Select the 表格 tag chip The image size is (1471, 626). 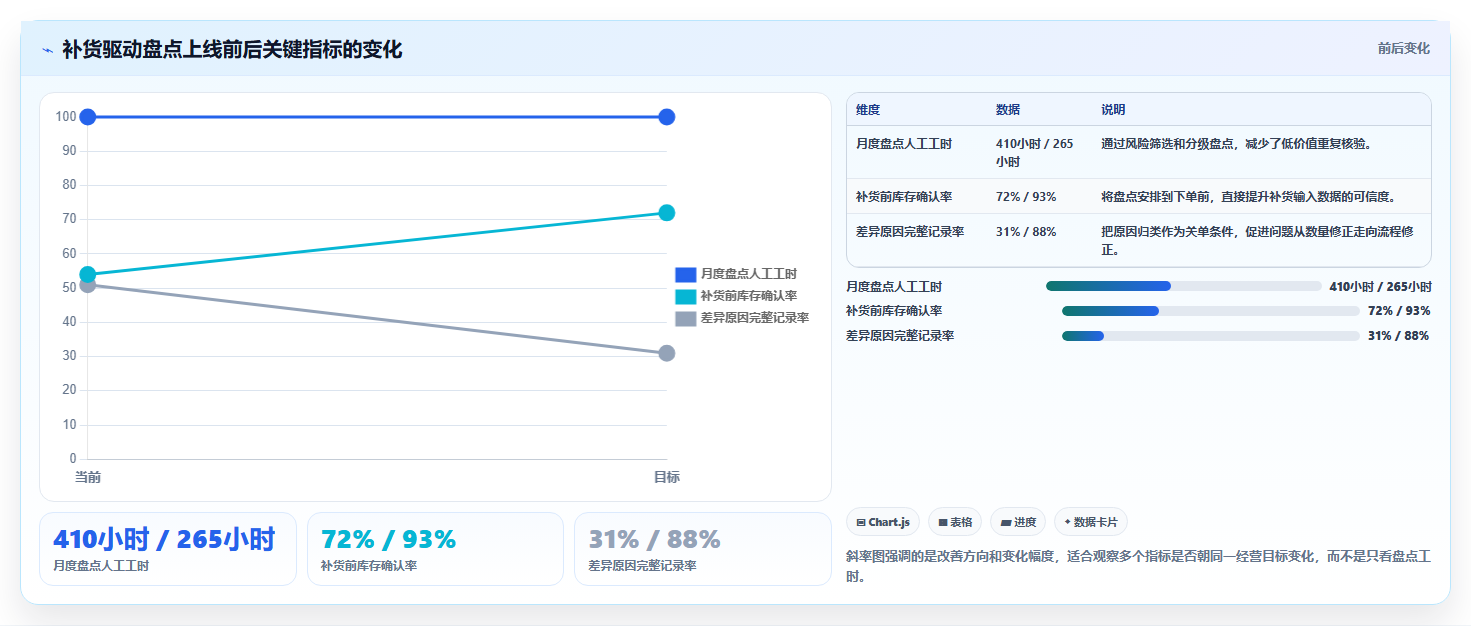pos(955,522)
